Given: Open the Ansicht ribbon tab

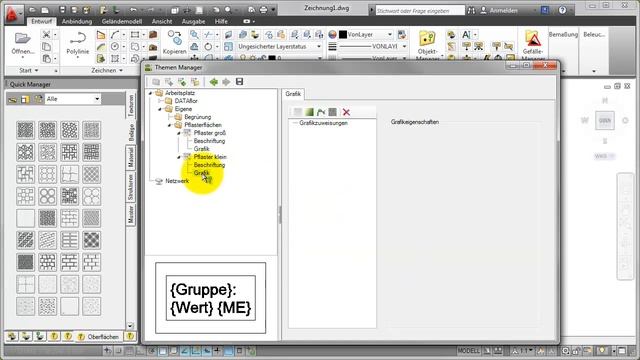Looking at the screenshot, I should [162, 21].
